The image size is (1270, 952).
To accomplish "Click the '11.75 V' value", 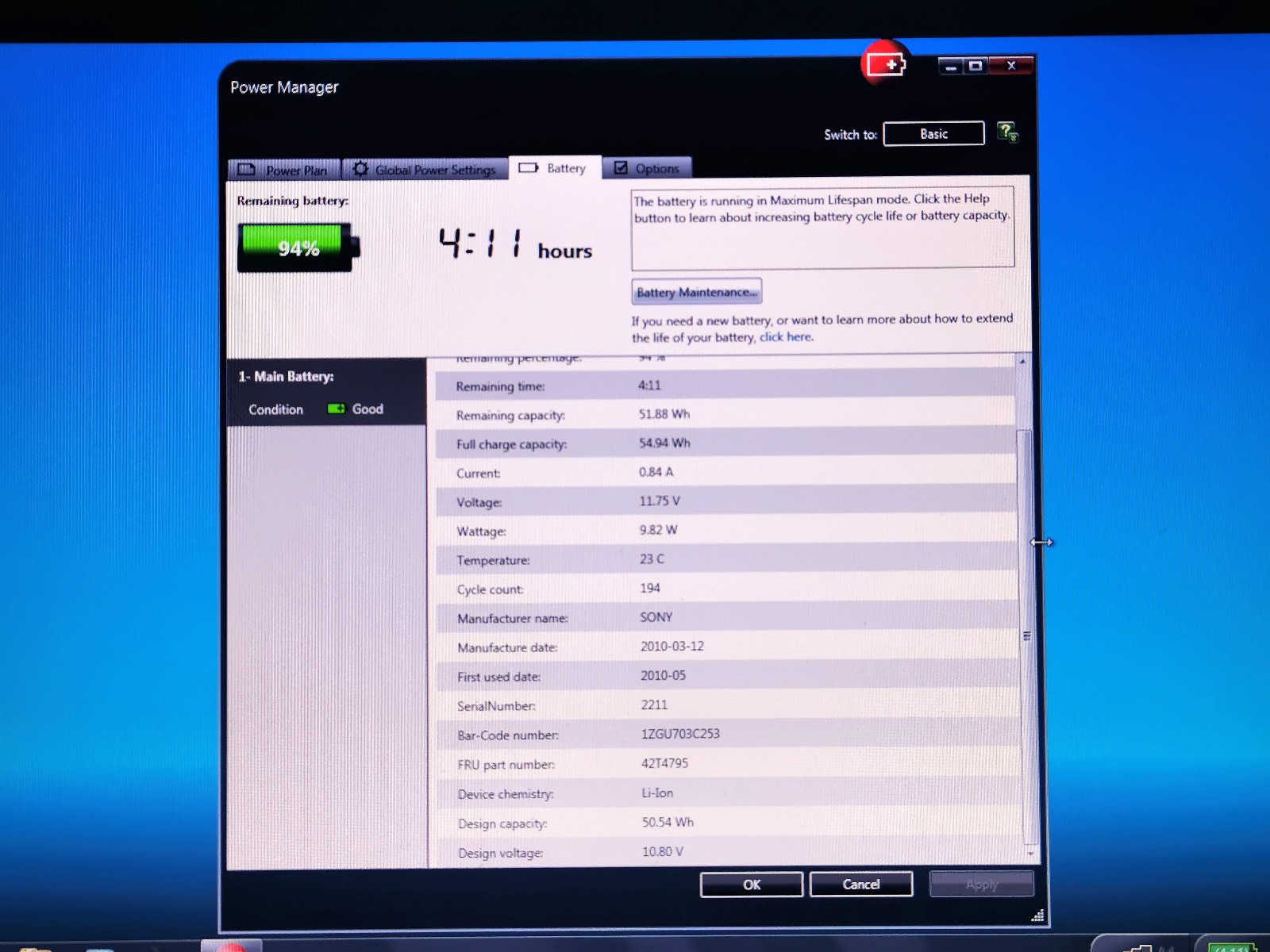I will (x=660, y=501).
